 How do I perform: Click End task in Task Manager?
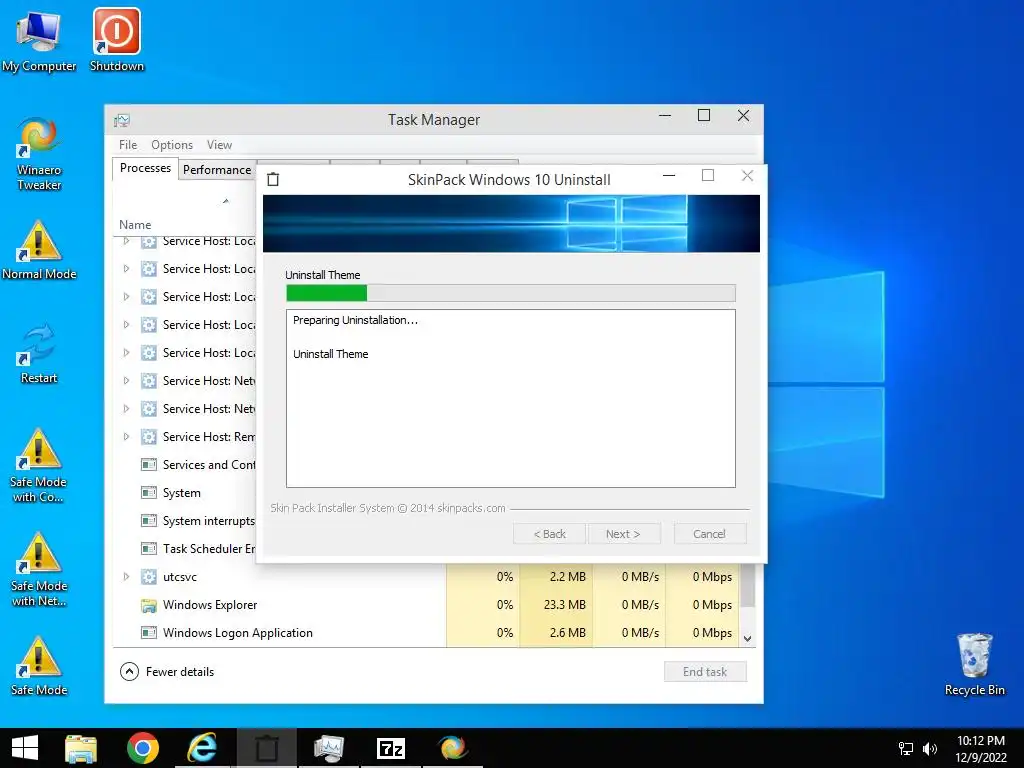coord(705,672)
